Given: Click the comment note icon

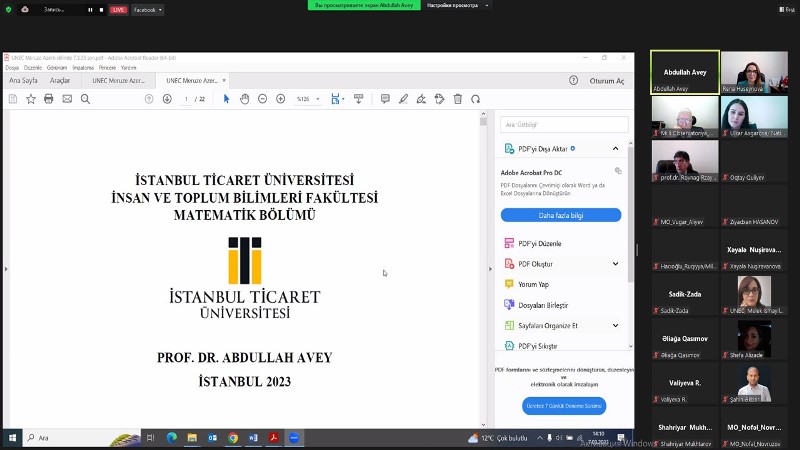Looking at the screenshot, I should [385, 99].
